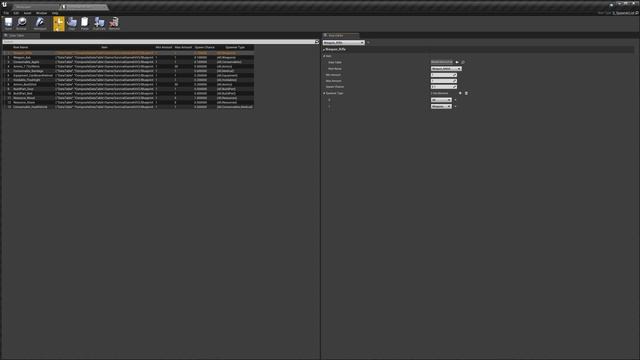Viewport: 640px width, 360px height.
Task: Collapse the Spawner Type array property
Action: click(324, 93)
